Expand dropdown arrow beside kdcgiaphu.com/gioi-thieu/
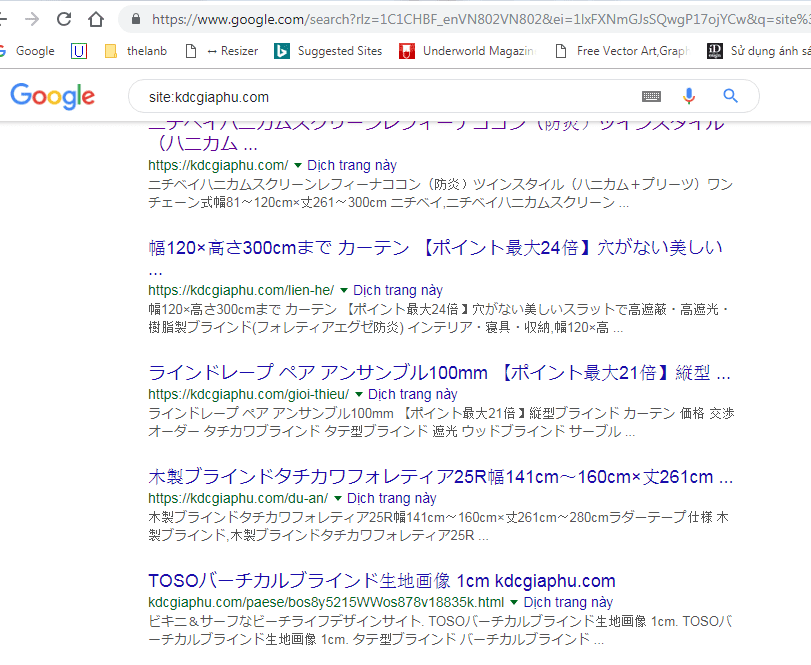811x665 pixels. [359, 394]
